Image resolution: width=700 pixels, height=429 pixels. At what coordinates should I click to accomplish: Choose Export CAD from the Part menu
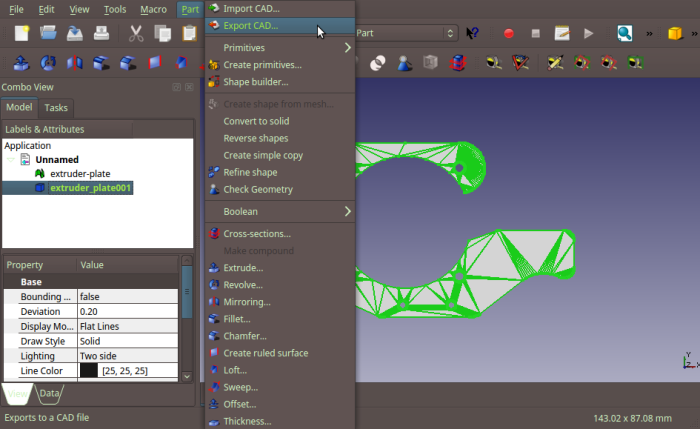[280, 26]
